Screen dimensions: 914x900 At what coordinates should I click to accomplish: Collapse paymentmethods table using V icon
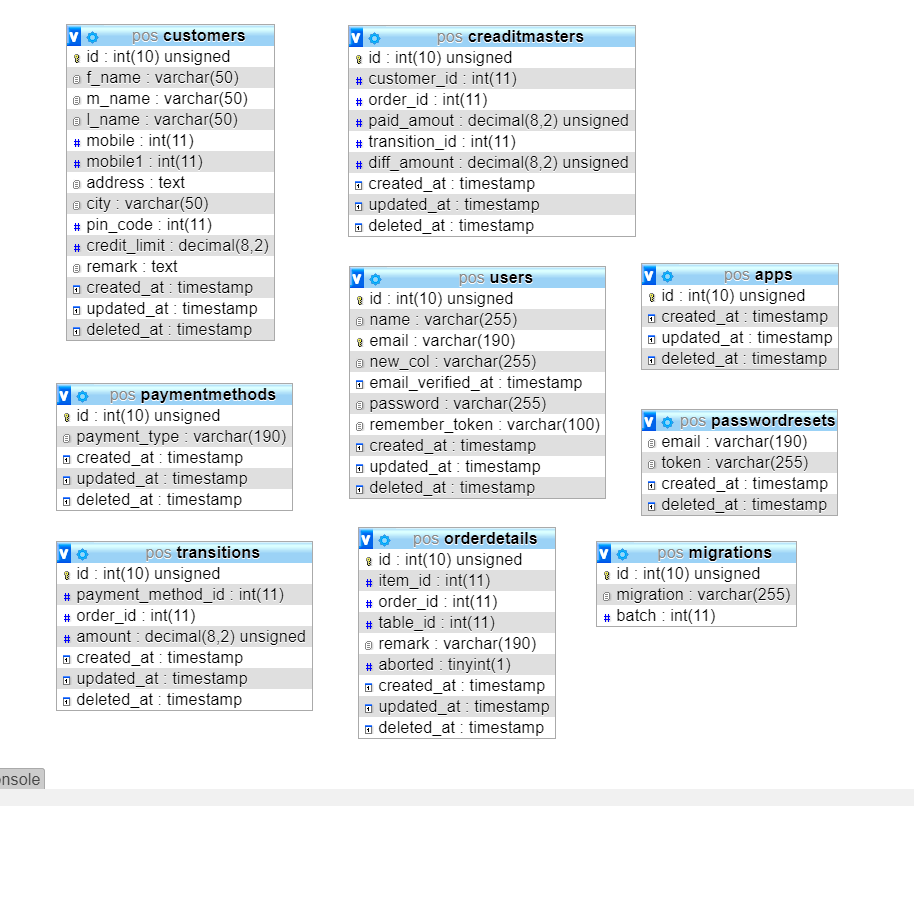pos(64,396)
